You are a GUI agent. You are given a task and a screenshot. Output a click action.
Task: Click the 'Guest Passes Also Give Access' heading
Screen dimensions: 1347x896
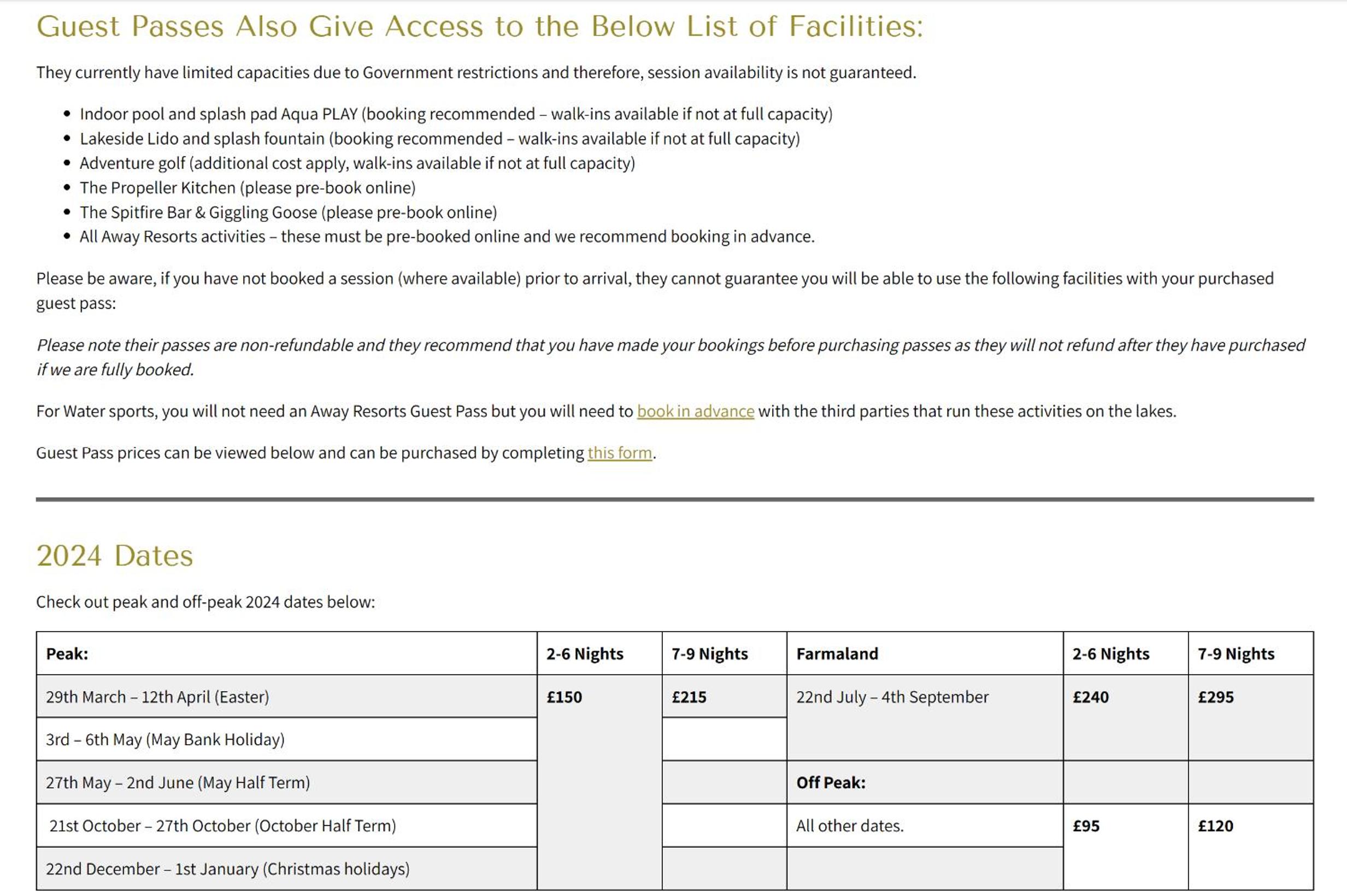pos(479,26)
